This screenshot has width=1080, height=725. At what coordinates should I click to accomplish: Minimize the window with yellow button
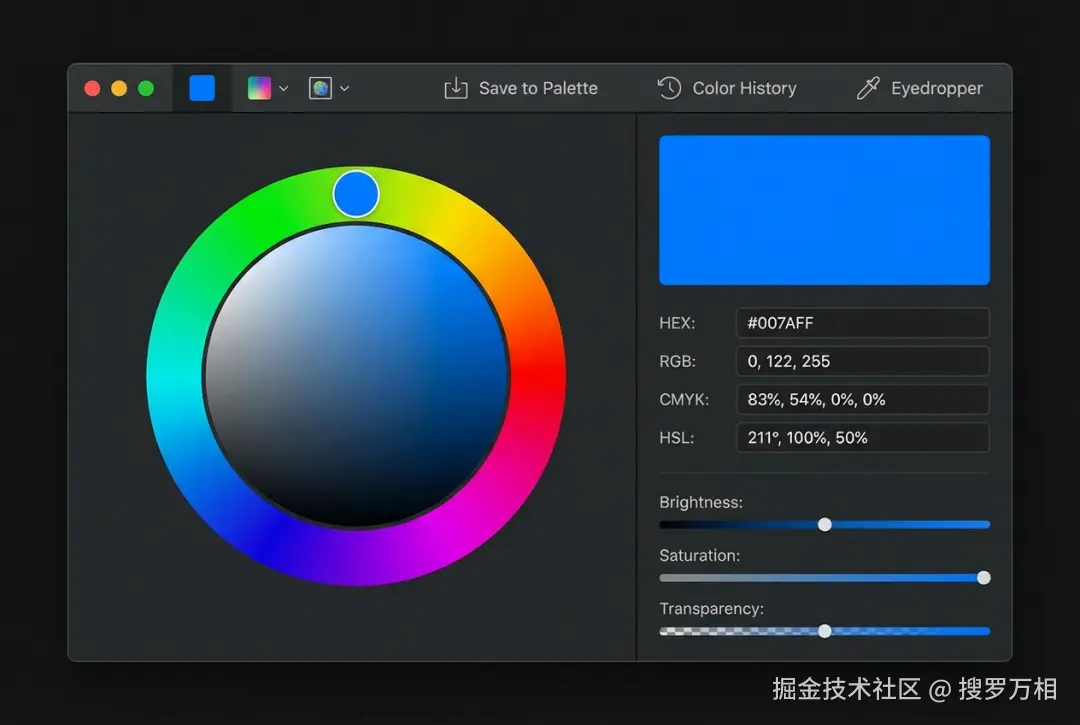[119, 88]
